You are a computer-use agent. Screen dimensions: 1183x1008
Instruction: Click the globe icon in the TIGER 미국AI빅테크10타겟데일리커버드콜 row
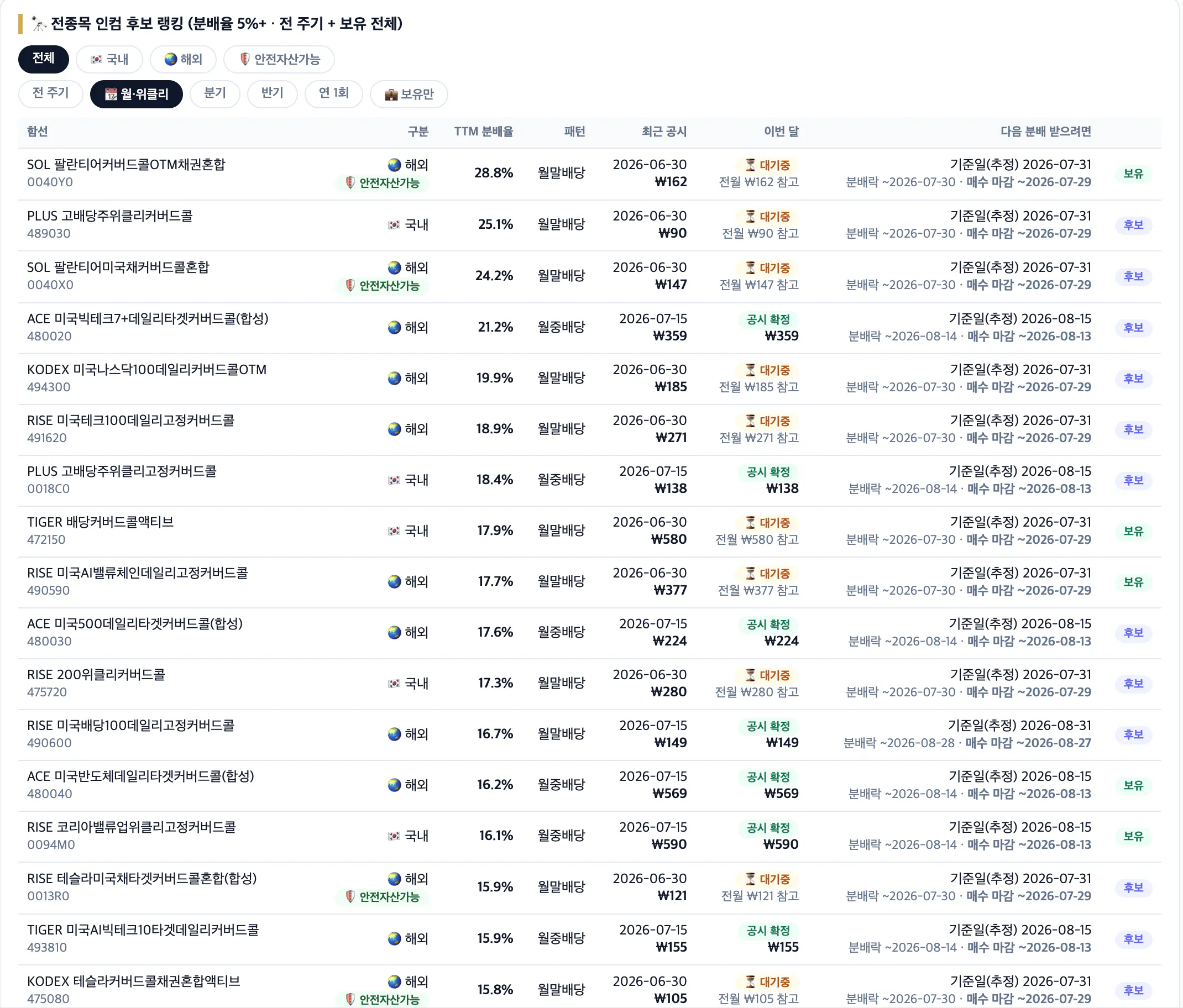[394, 938]
